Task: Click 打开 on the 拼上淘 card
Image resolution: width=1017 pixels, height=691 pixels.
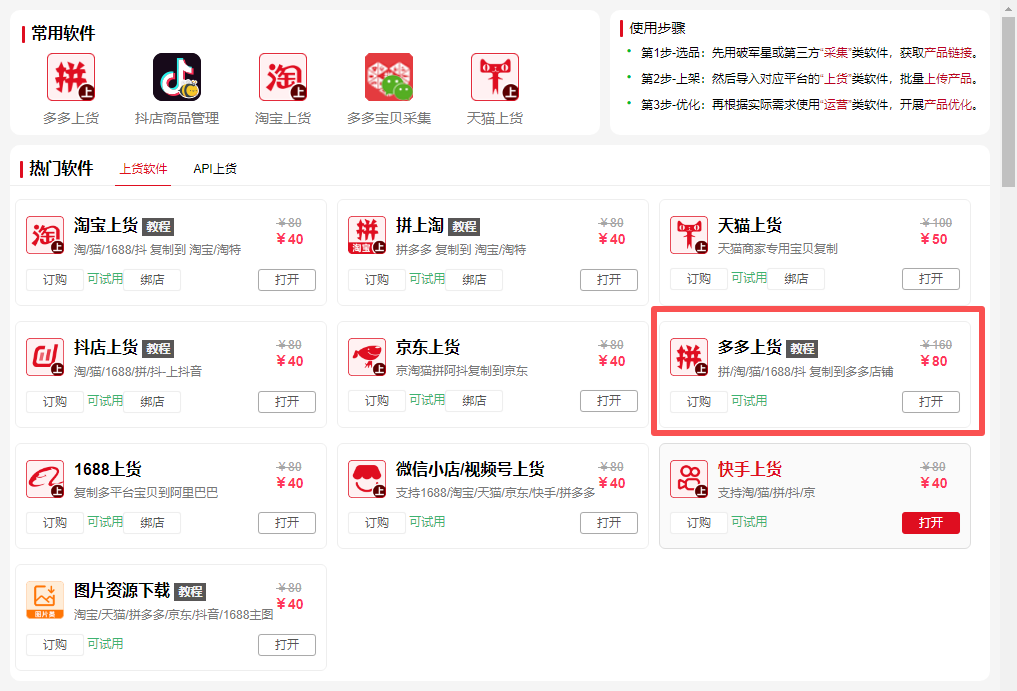Action: (609, 280)
